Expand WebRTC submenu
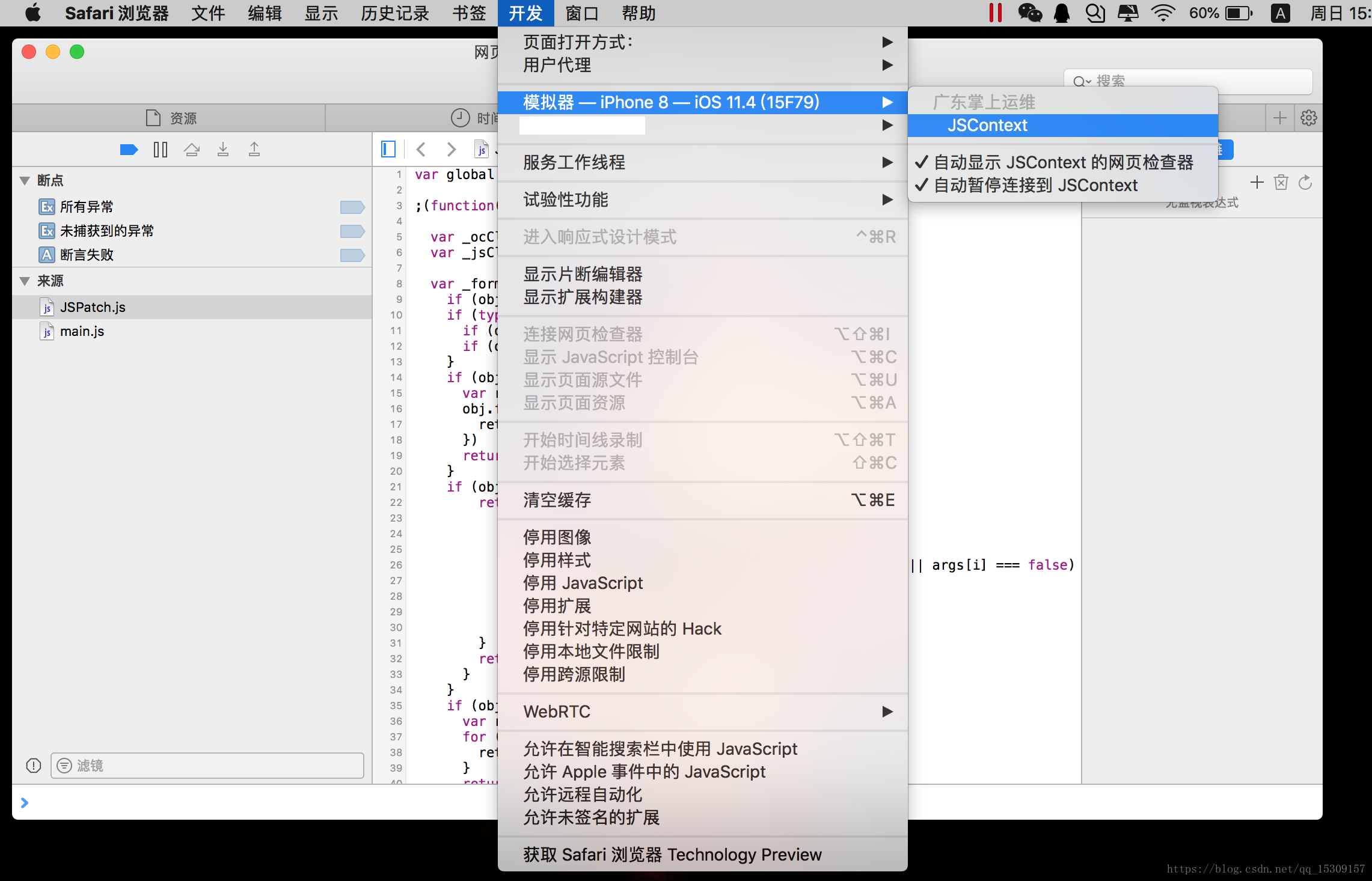Viewport: 1372px width, 881px height. click(702, 712)
